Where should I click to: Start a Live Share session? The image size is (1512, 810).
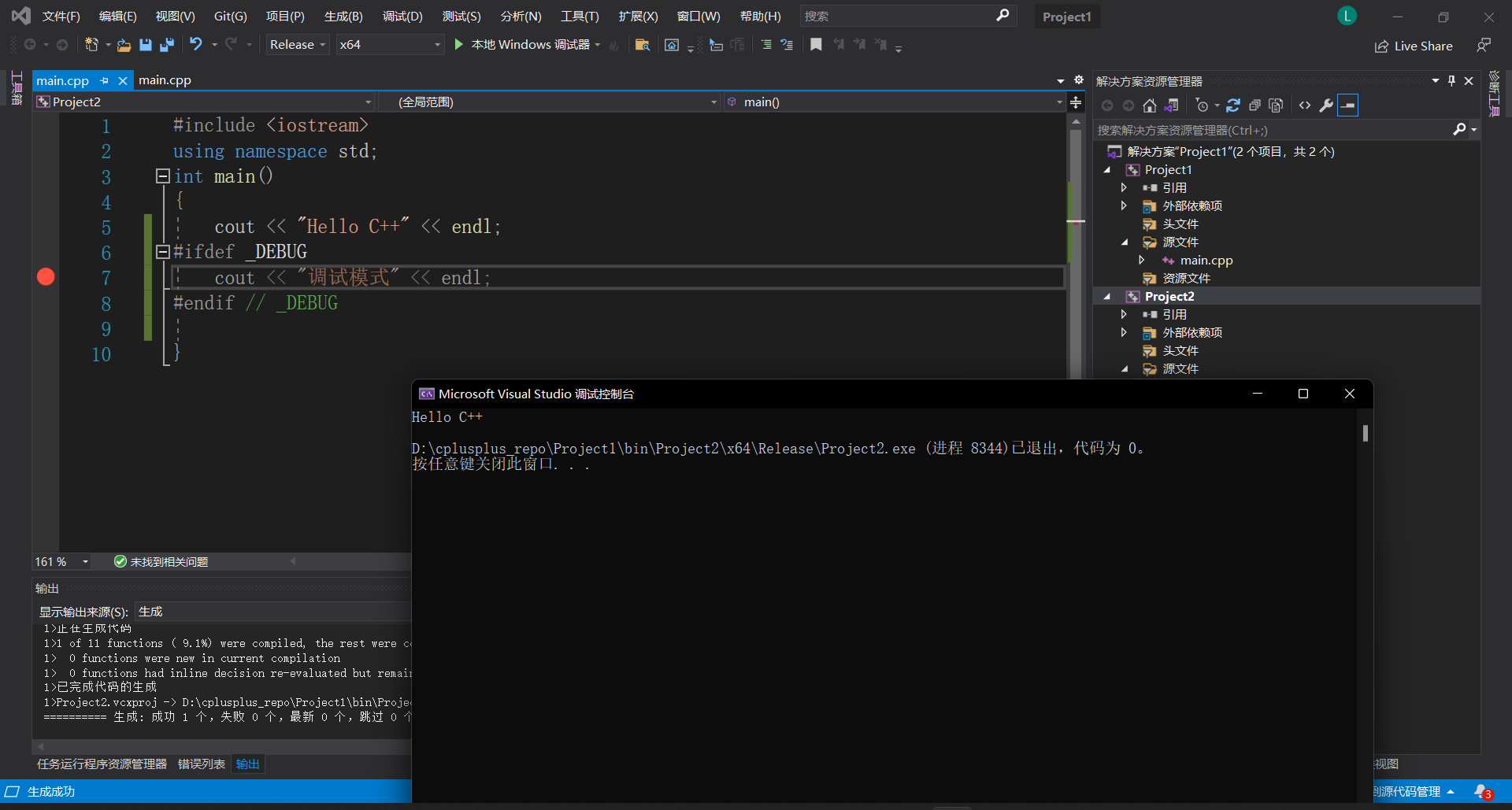tap(1414, 46)
